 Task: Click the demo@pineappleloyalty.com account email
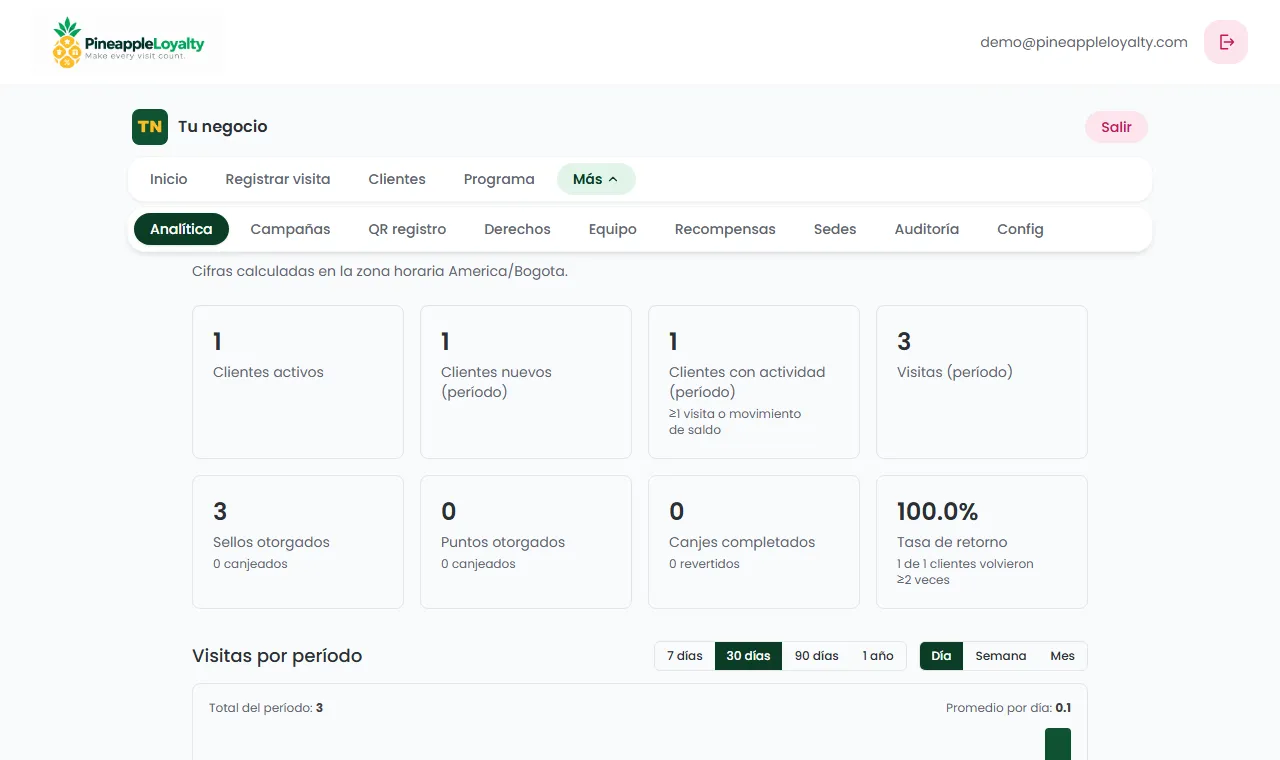[1084, 42]
